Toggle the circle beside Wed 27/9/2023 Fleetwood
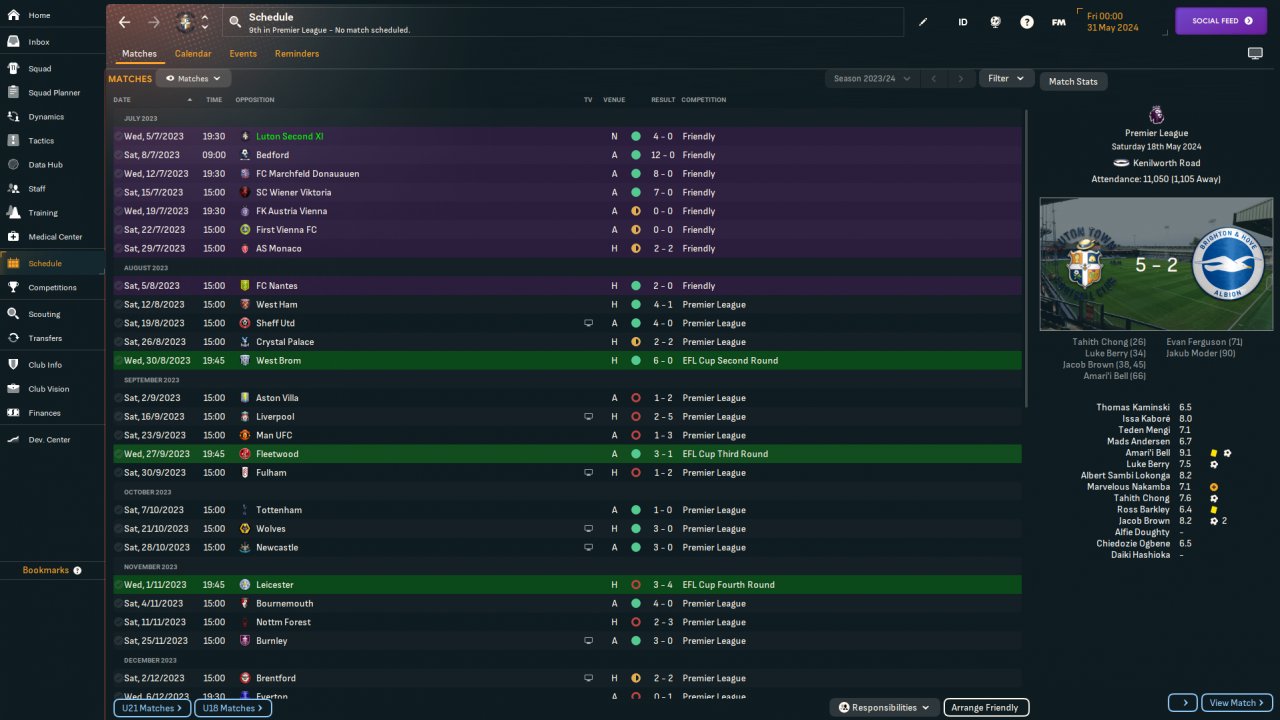This screenshot has height=720, width=1280. [118, 454]
